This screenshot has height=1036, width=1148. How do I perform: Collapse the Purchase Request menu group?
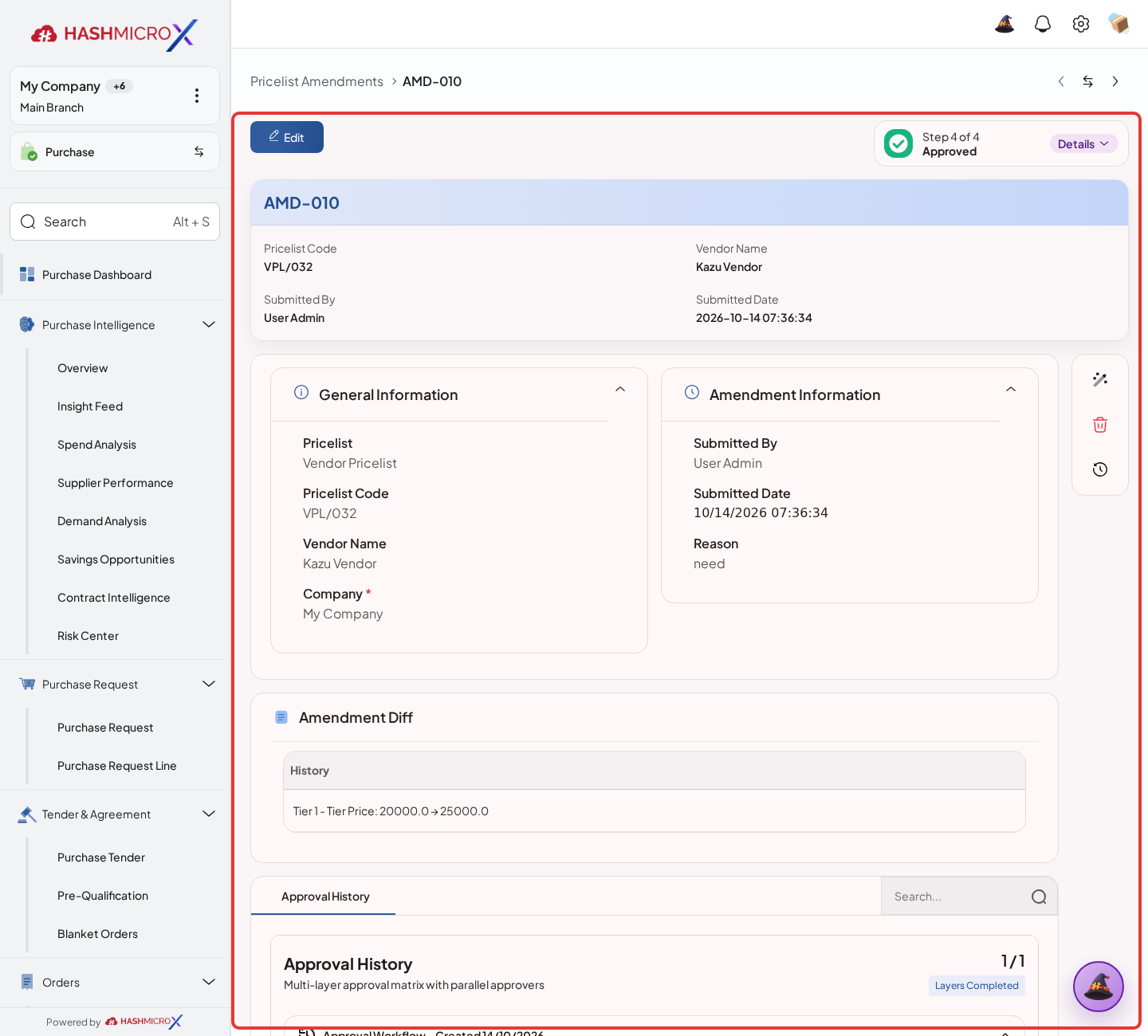(209, 684)
